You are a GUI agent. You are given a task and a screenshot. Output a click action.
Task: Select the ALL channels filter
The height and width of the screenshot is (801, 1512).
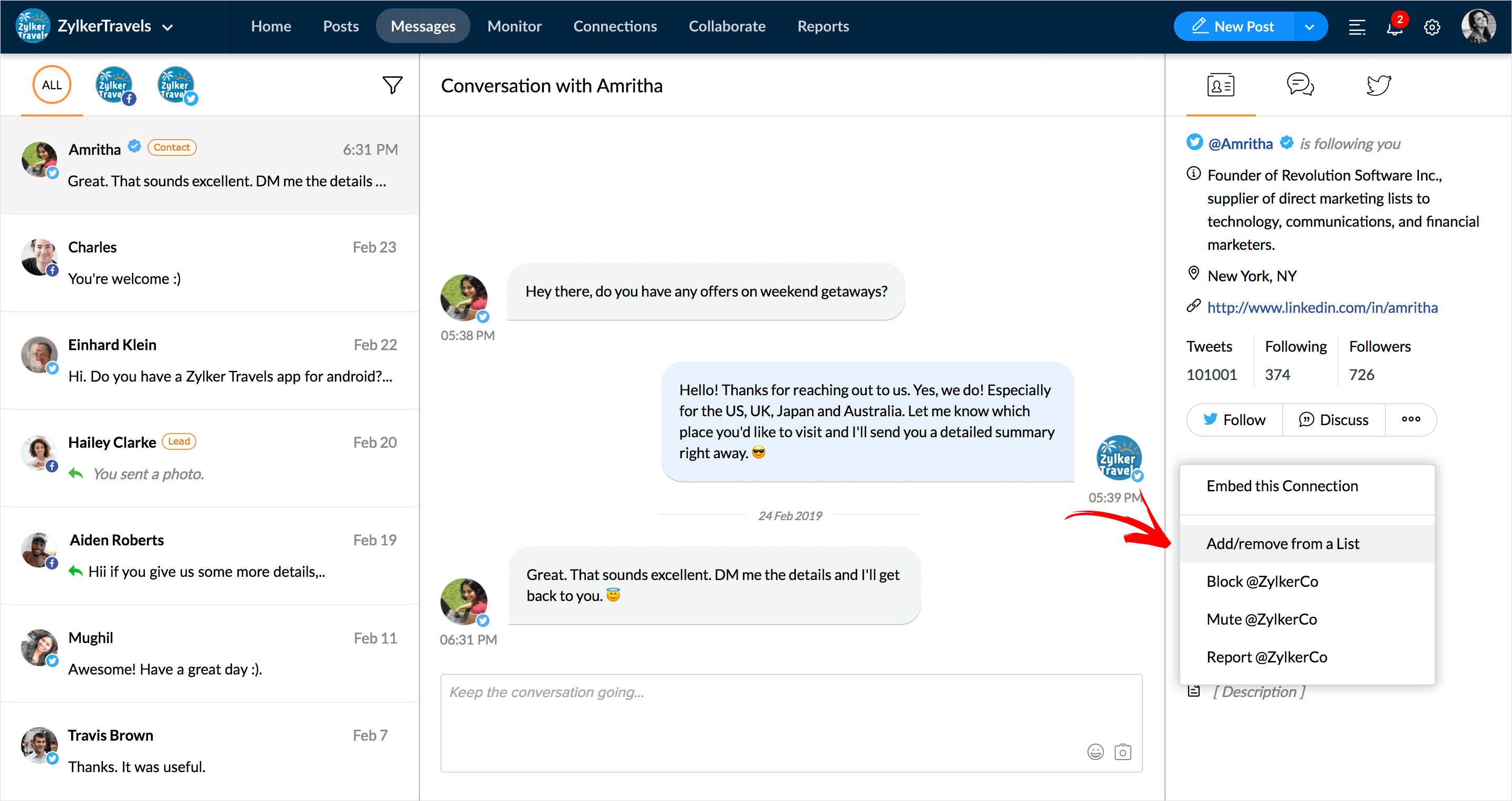[x=51, y=85]
